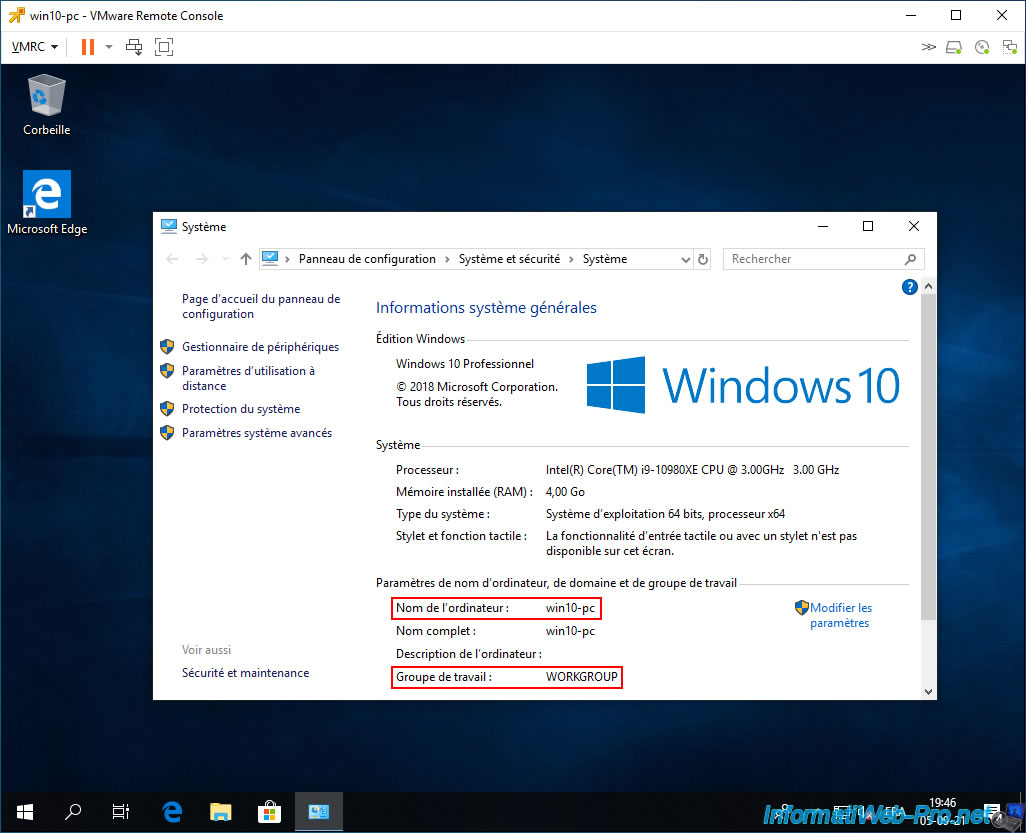Expand the power options dropdown arrow
The image size is (1026, 833).
point(109,47)
